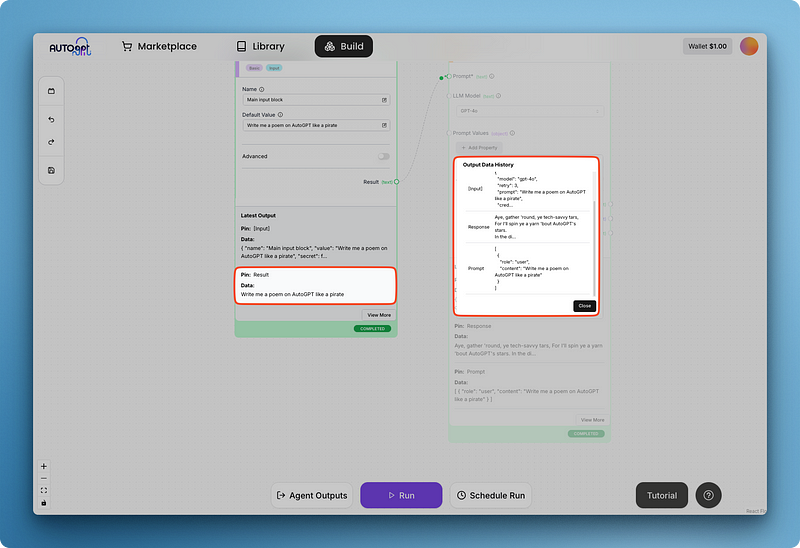The height and width of the screenshot is (548, 800).
Task: Open Schedule Run
Action: tap(491, 495)
